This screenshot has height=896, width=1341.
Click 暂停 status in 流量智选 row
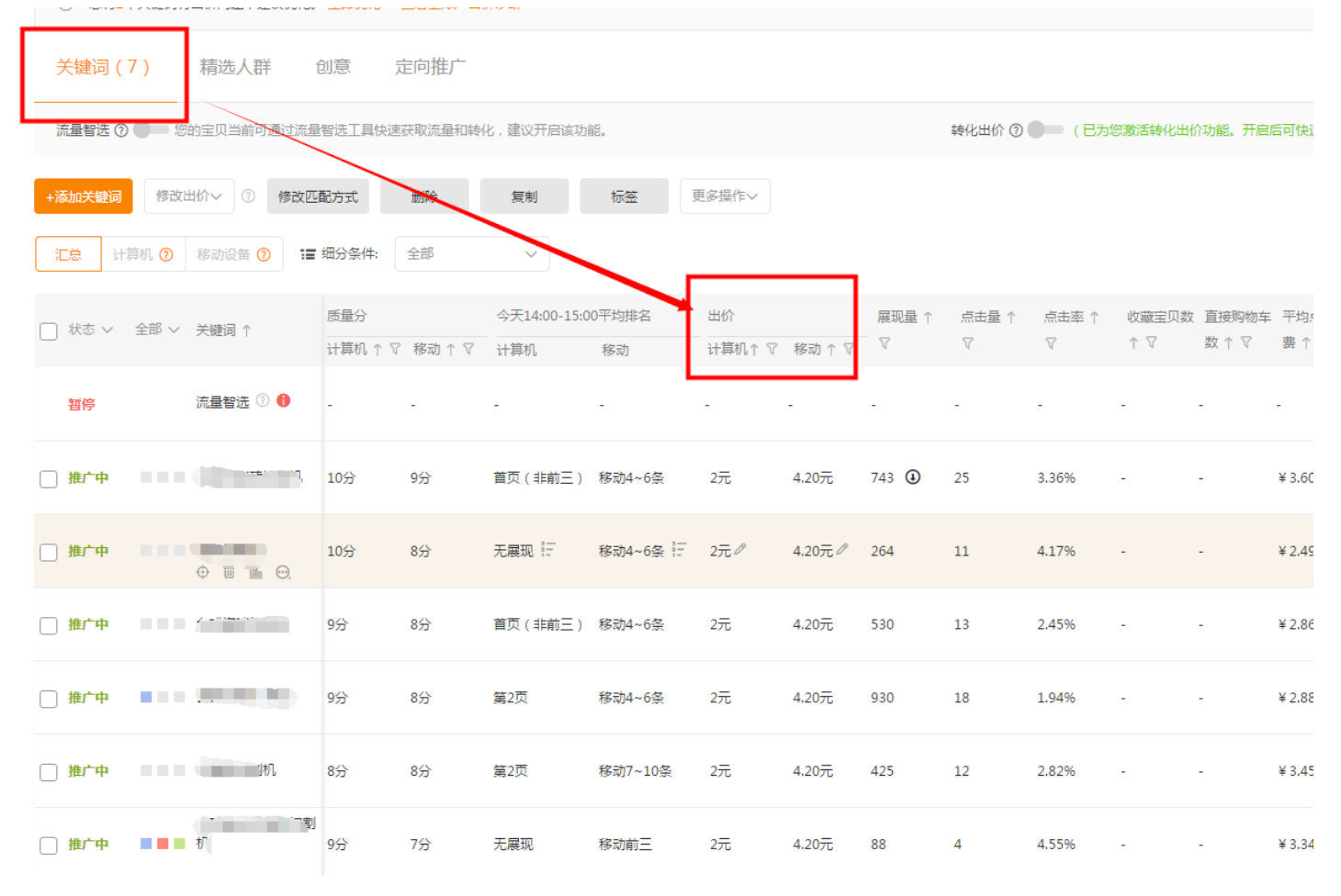[82, 404]
